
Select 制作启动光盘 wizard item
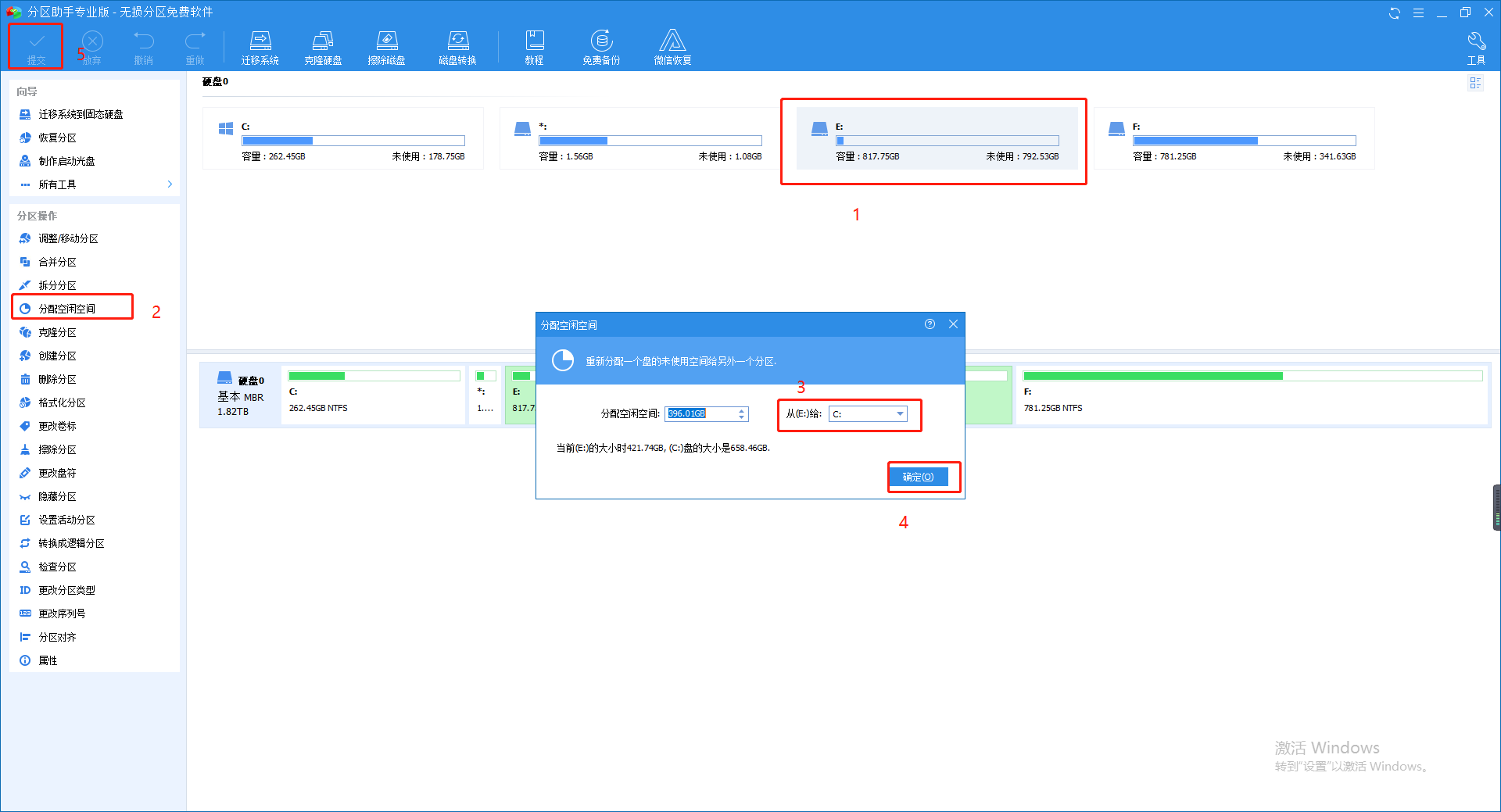(66, 161)
